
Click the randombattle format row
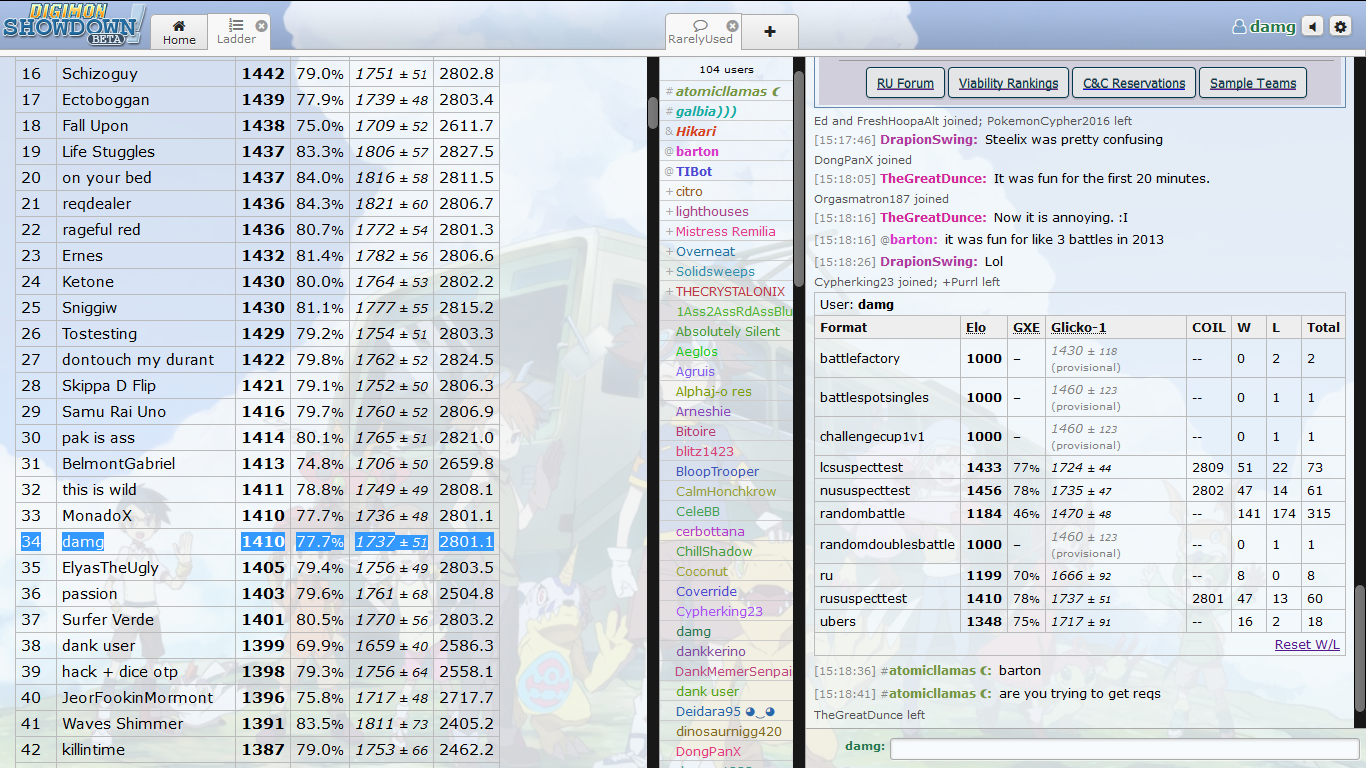click(1080, 513)
